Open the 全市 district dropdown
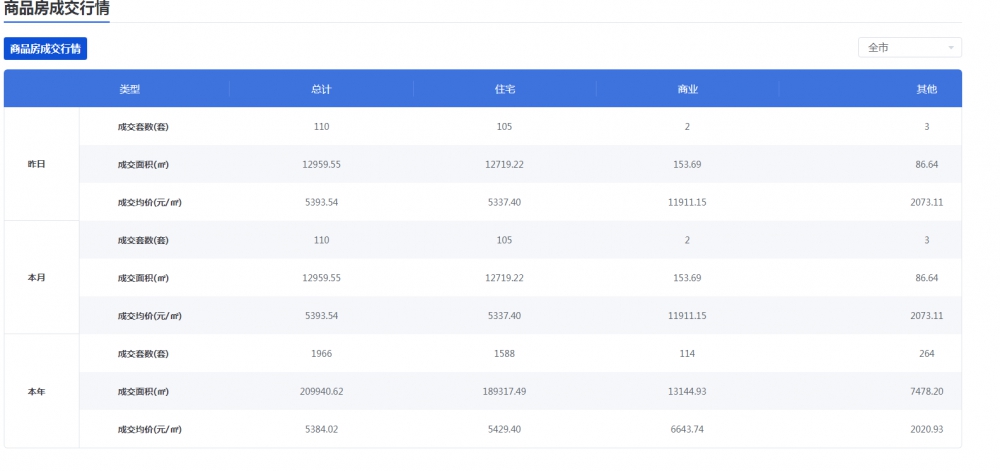1000x471 pixels. [x=909, y=48]
